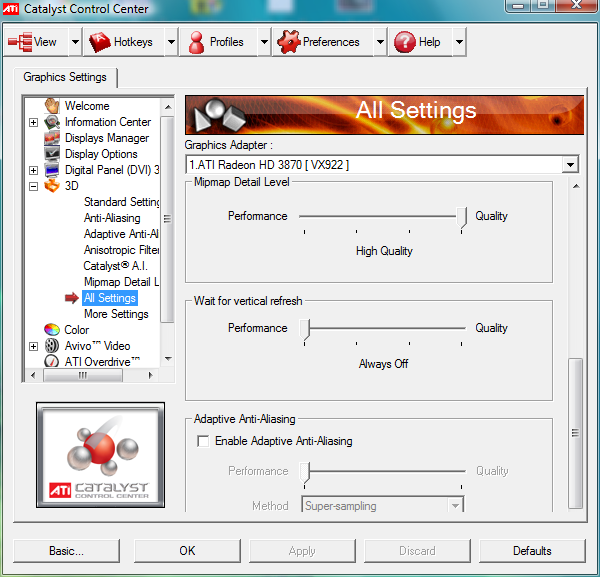Switch to Graphics Settings tab

(65, 77)
